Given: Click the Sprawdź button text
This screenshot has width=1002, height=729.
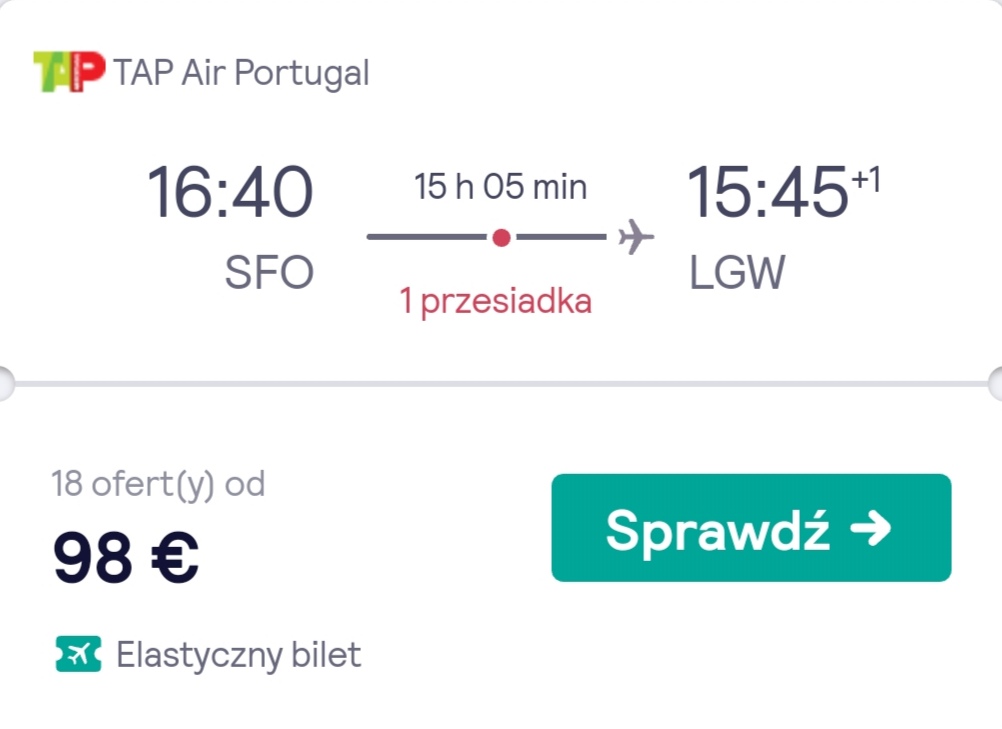Looking at the screenshot, I should point(718,530).
